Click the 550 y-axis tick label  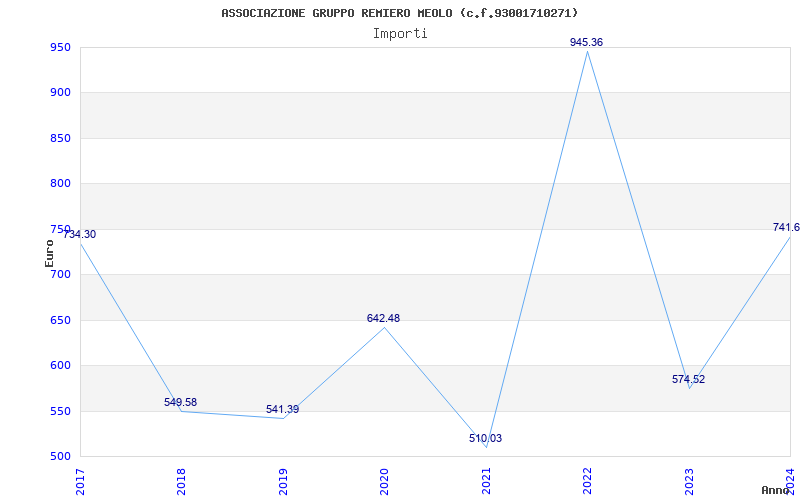pos(60,411)
